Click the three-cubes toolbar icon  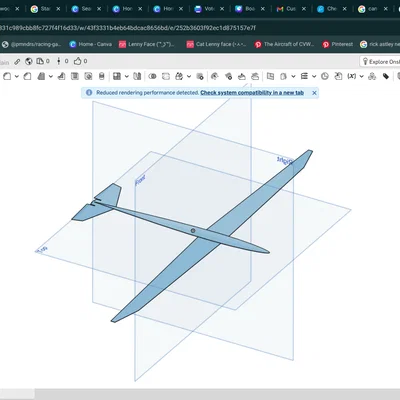pyautogui.click(x=372, y=76)
